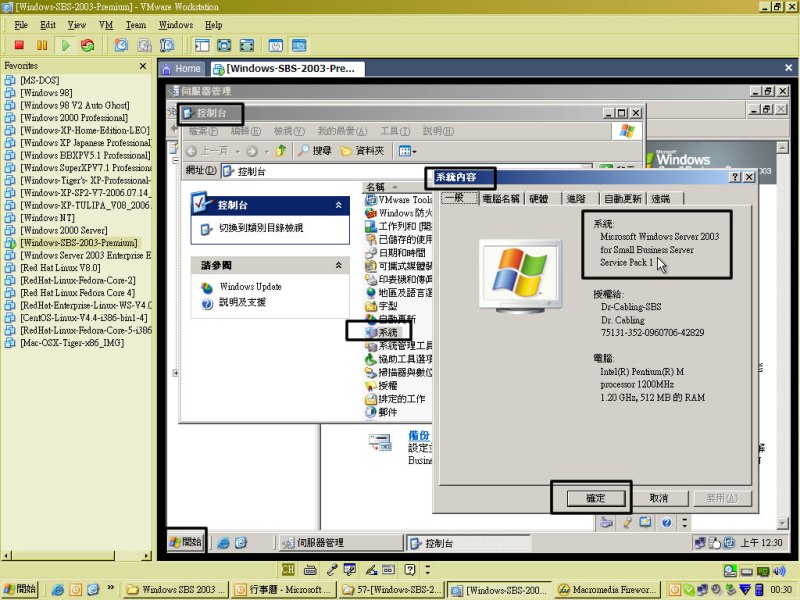Select the VMware Tools item in 控制台 list
800x600 pixels.
(x=399, y=200)
